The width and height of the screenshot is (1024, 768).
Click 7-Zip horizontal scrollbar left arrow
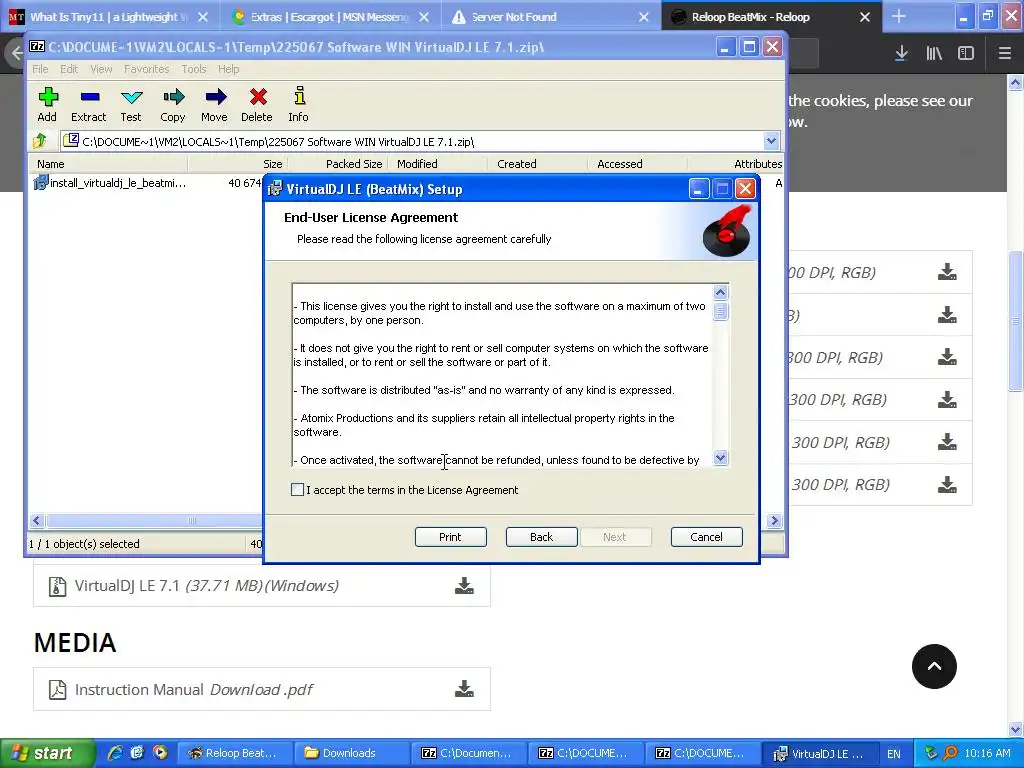37,520
